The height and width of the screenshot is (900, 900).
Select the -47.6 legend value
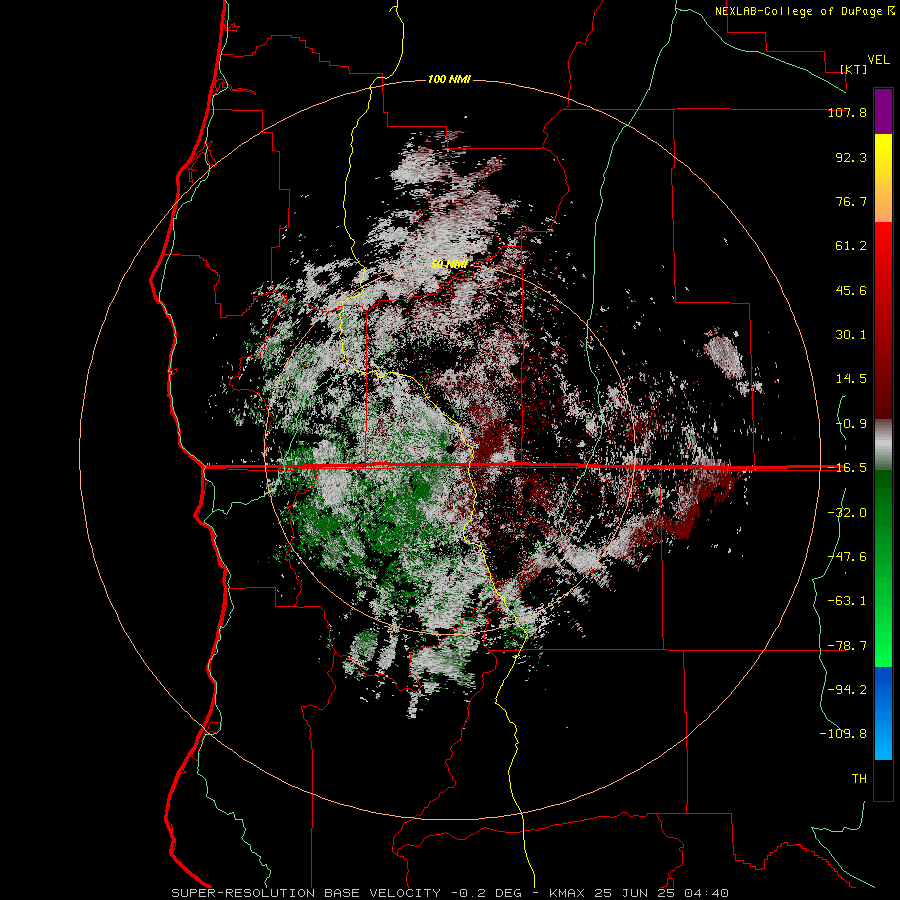pos(847,557)
